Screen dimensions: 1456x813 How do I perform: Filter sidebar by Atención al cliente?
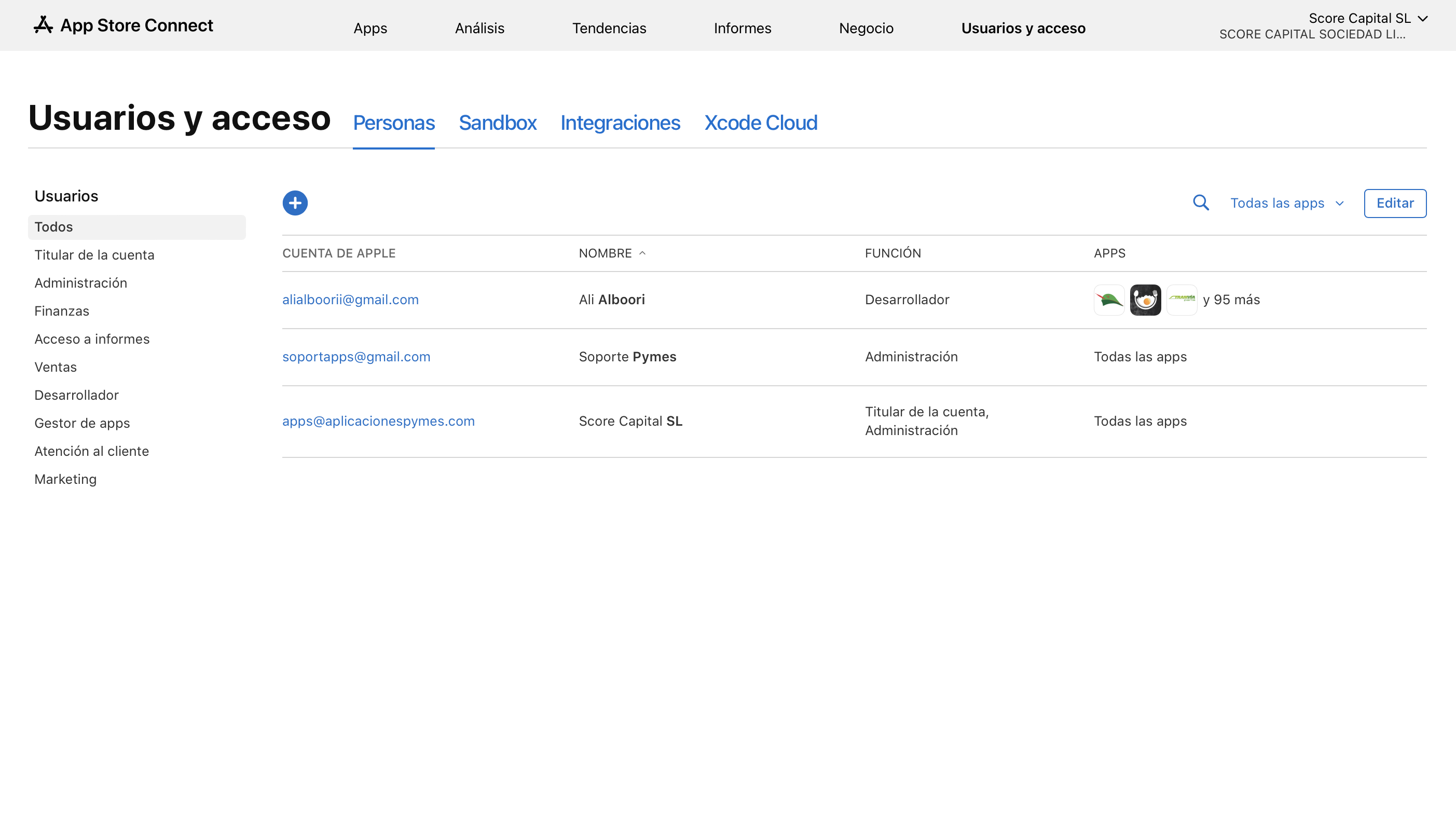pos(91,451)
